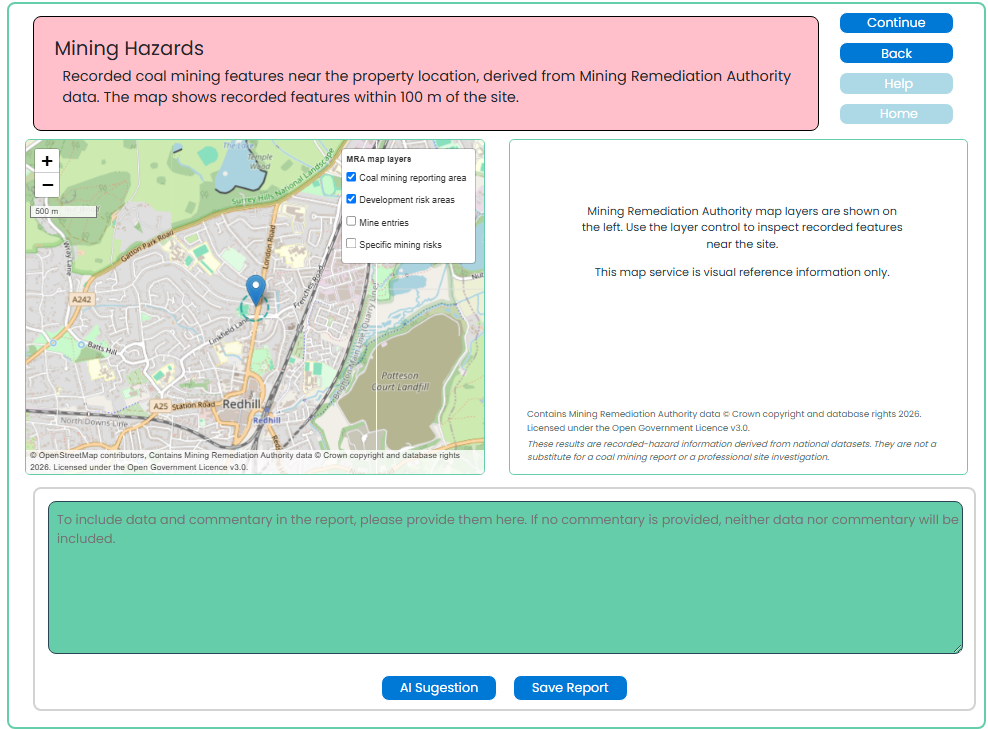Zoom in on the map
Viewport: 988px width, 729px height.
point(47,161)
